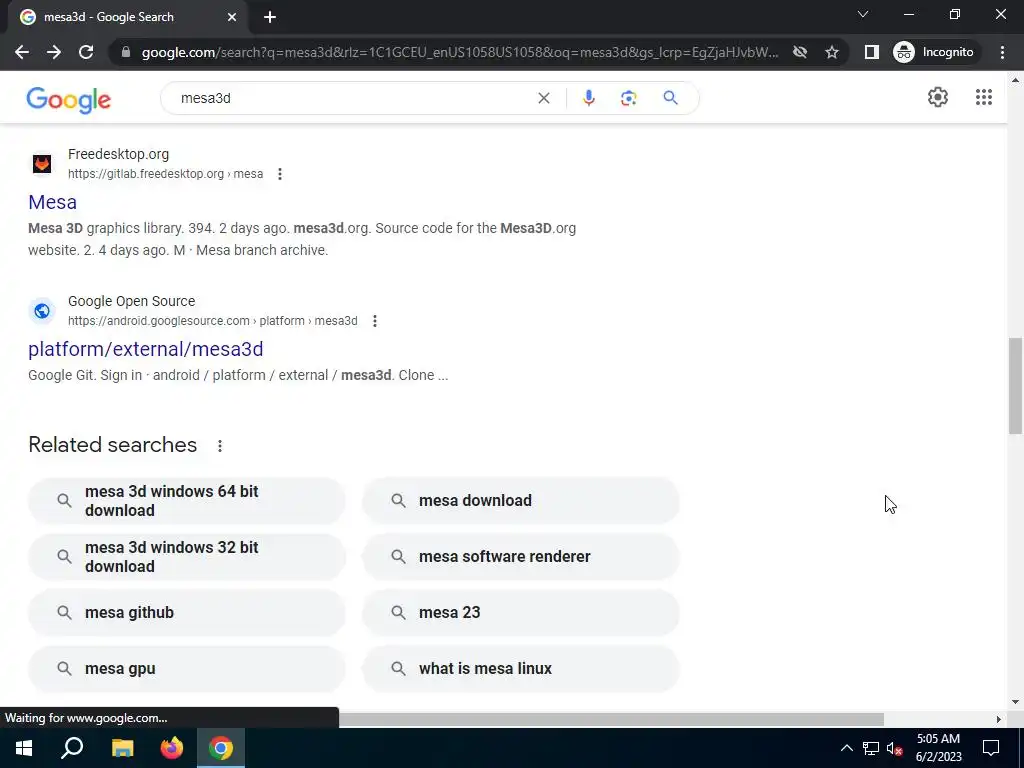Search 'mesa download' suggestion
This screenshot has width=1024, height=768.
click(x=520, y=501)
